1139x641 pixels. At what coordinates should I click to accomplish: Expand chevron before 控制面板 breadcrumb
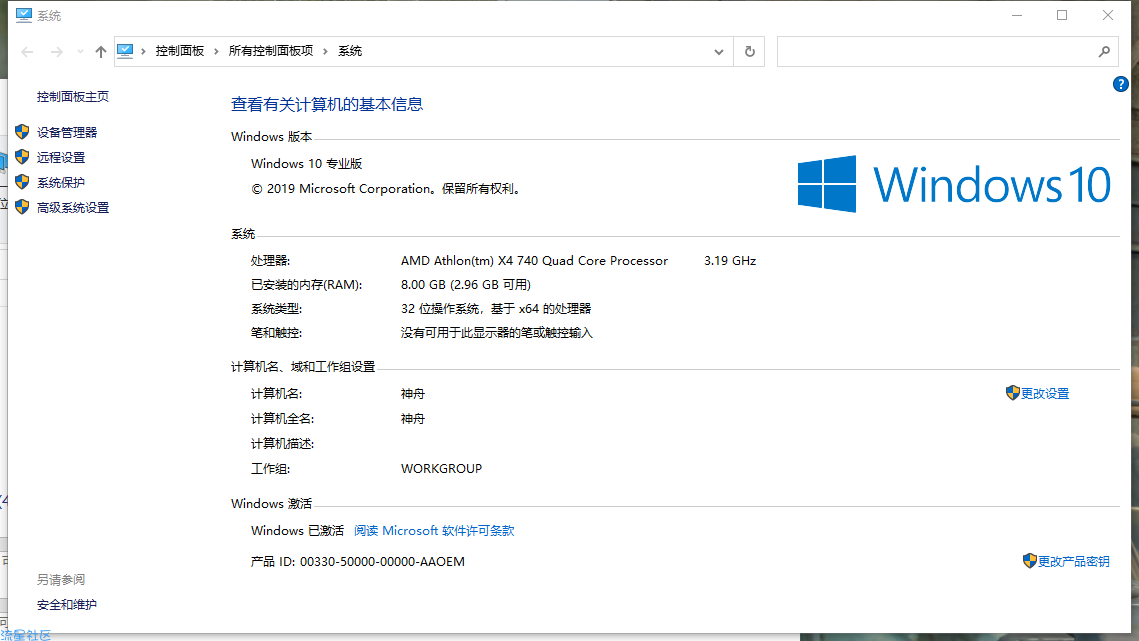(x=144, y=51)
